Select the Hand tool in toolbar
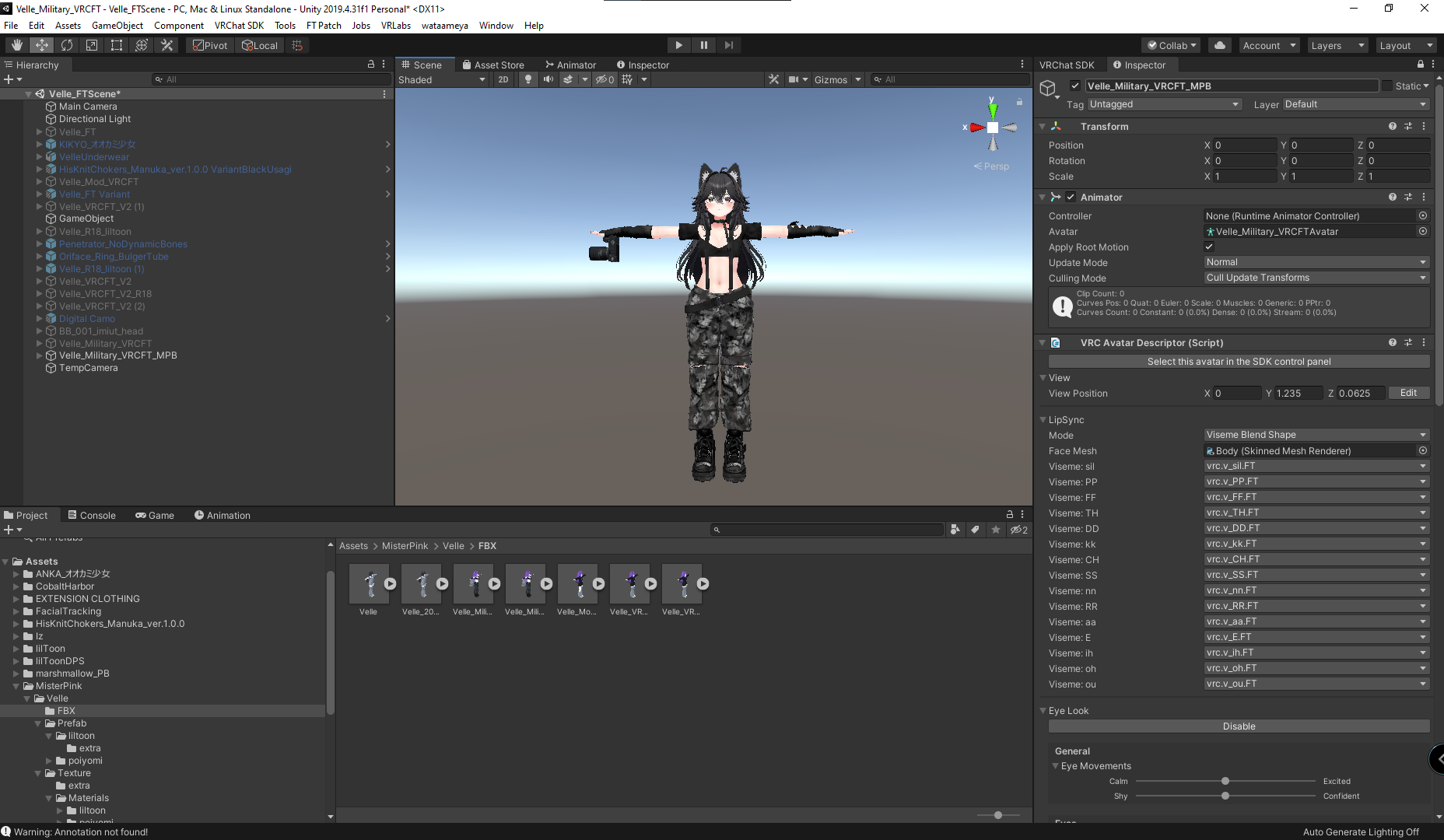 pos(17,45)
